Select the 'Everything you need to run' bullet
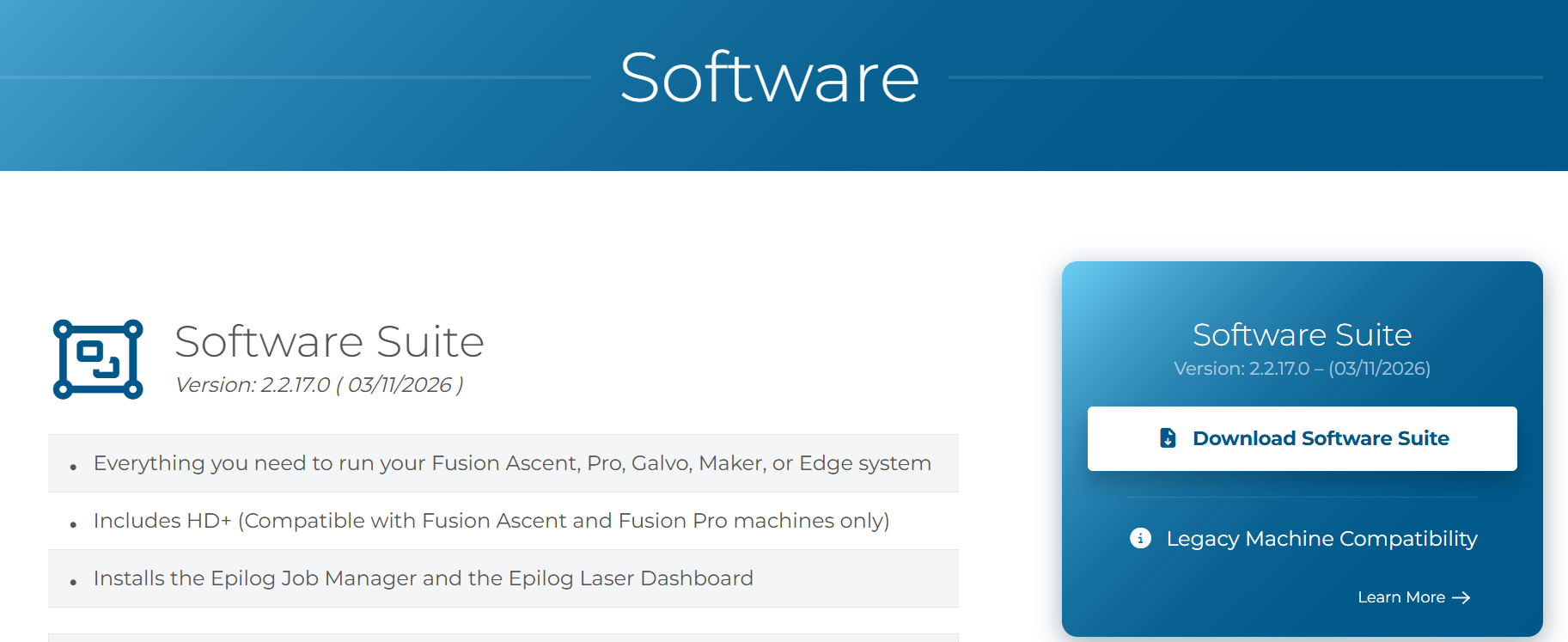The width and height of the screenshot is (1568, 642). pos(503,463)
